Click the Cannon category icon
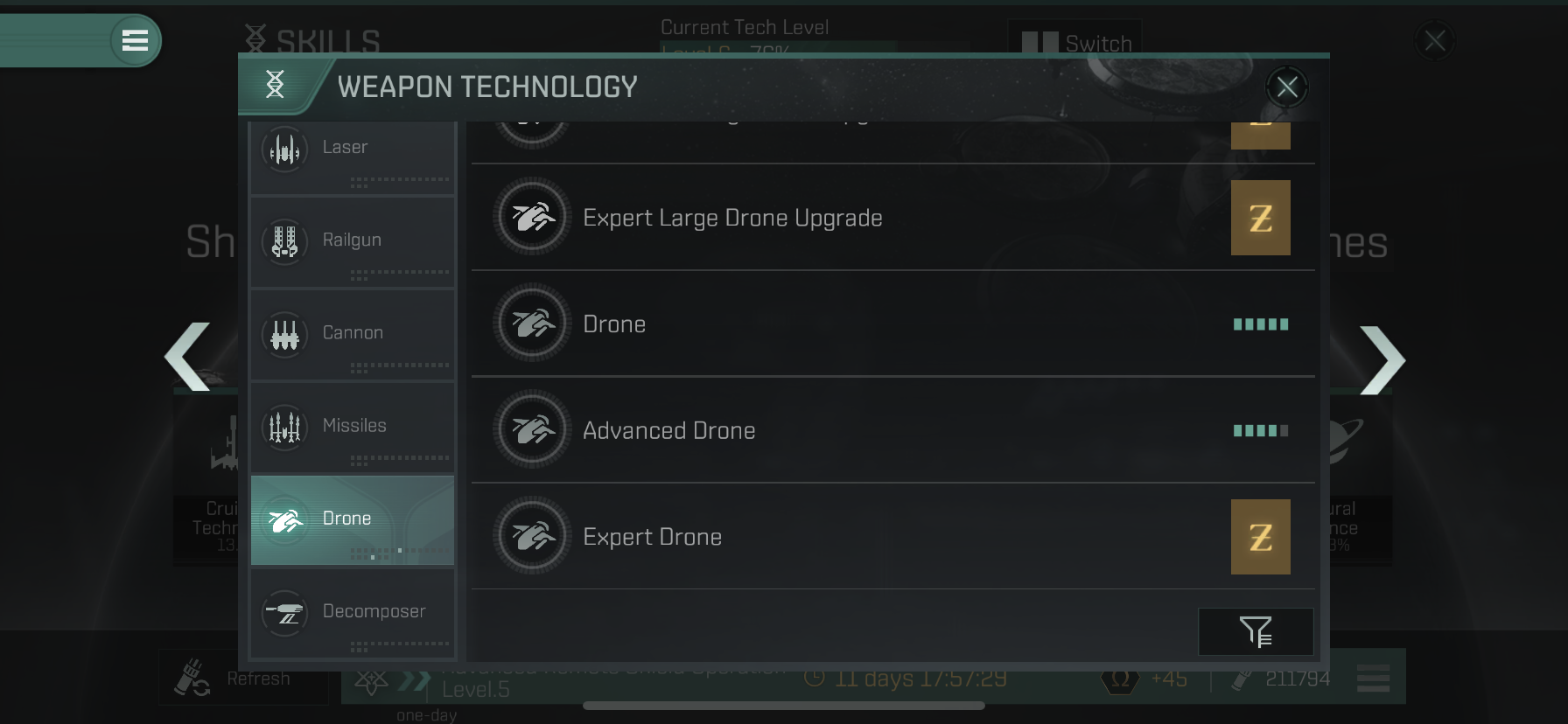The width and height of the screenshot is (1568, 724). 284,334
